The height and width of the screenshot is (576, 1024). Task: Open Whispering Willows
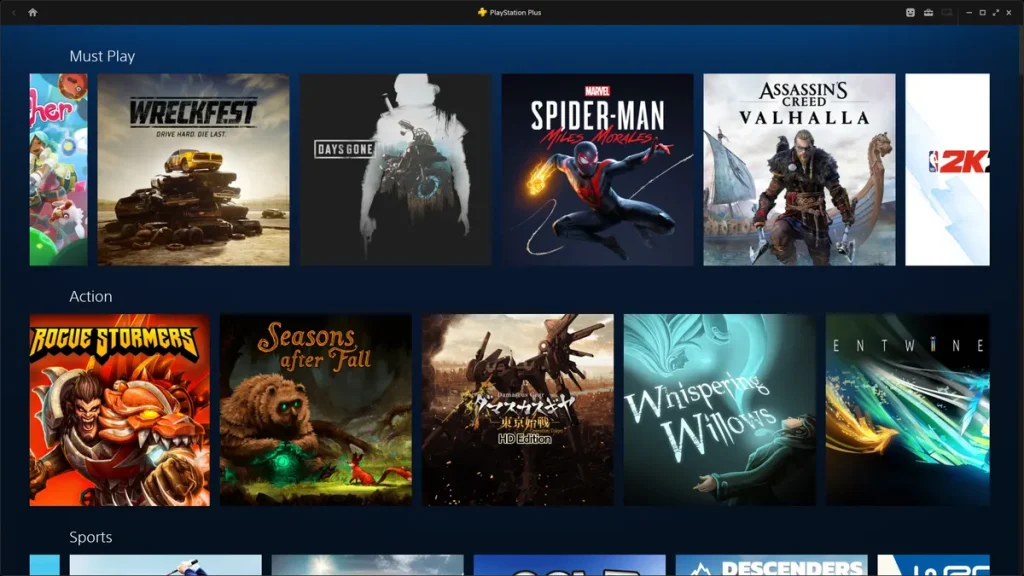(x=719, y=408)
